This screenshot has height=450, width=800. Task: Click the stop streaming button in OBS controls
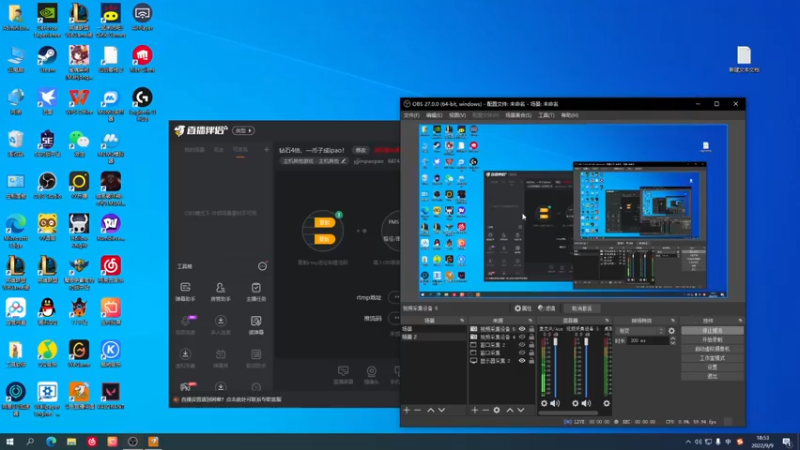[712, 331]
